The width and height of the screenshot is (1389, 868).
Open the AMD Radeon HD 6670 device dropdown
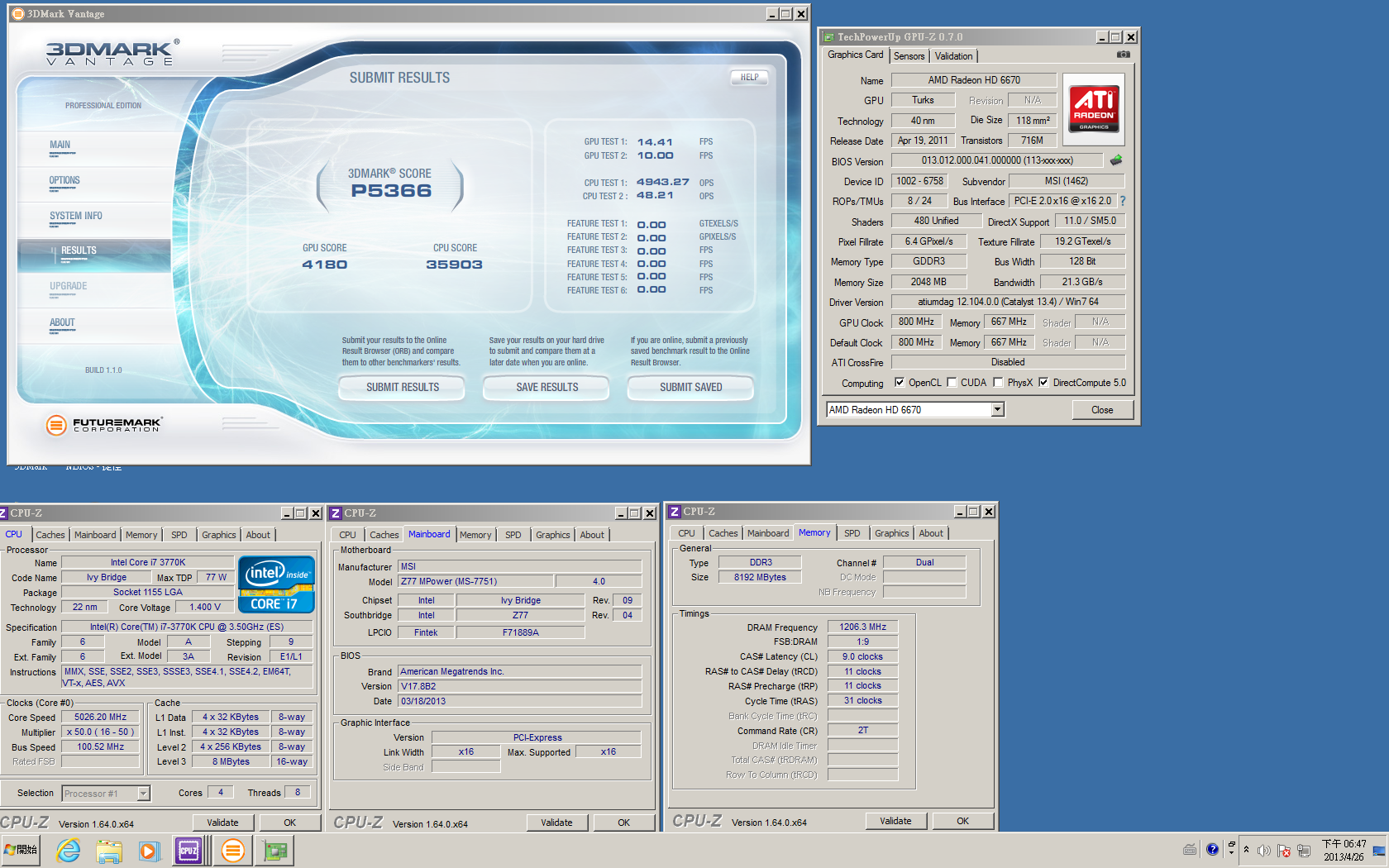click(x=997, y=409)
